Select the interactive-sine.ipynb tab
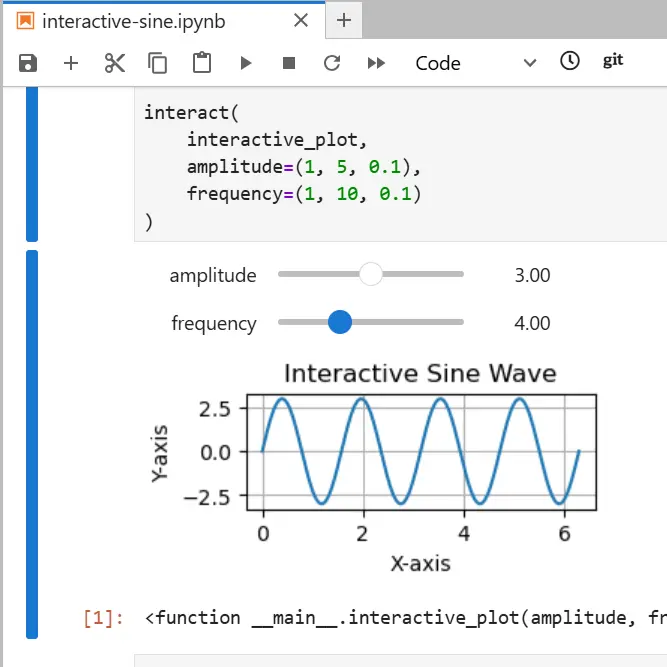Viewport: 667px width, 667px height. pyautogui.click(x=150, y=20)
